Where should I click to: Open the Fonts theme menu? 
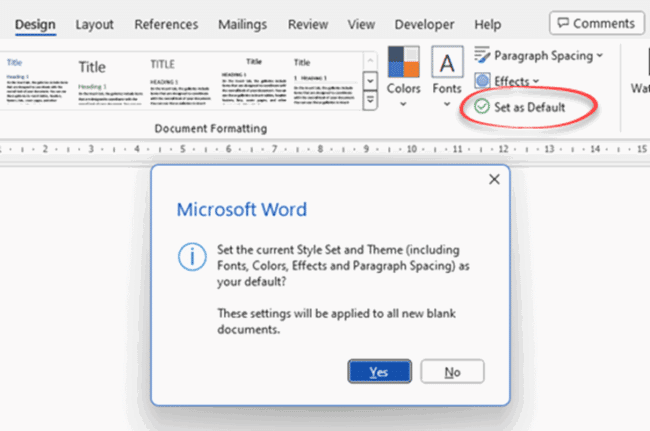447,76
